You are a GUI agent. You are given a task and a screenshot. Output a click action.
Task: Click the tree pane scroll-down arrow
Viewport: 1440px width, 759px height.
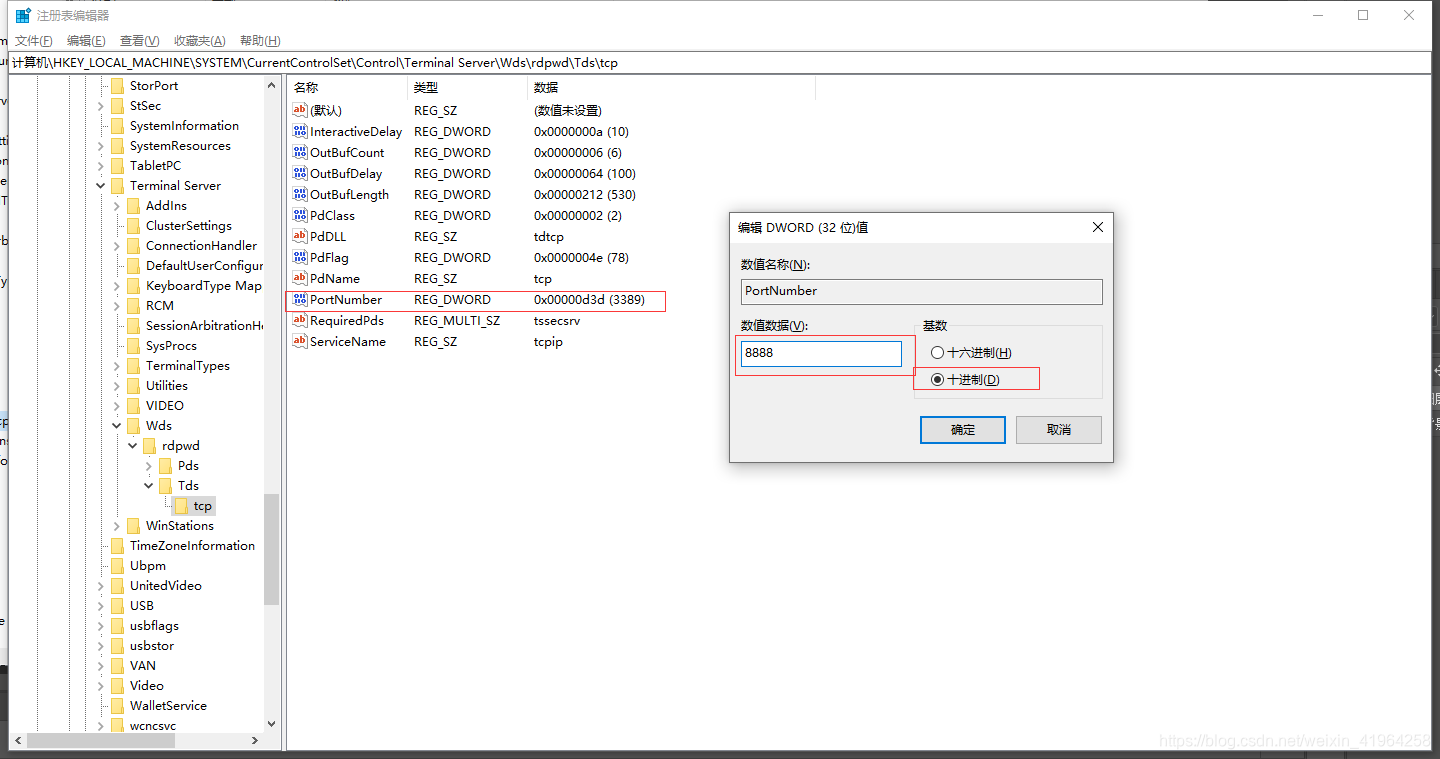(271, 723)
